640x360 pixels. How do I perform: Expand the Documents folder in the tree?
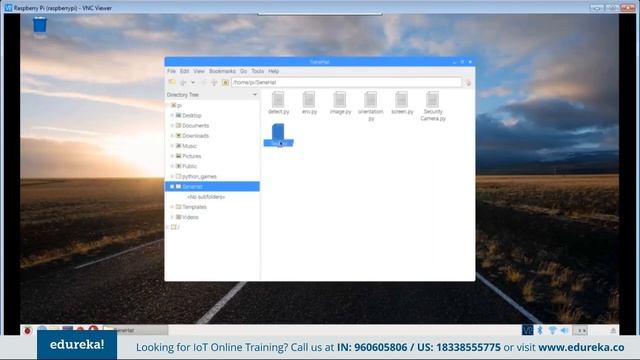(x=172, y=126)
